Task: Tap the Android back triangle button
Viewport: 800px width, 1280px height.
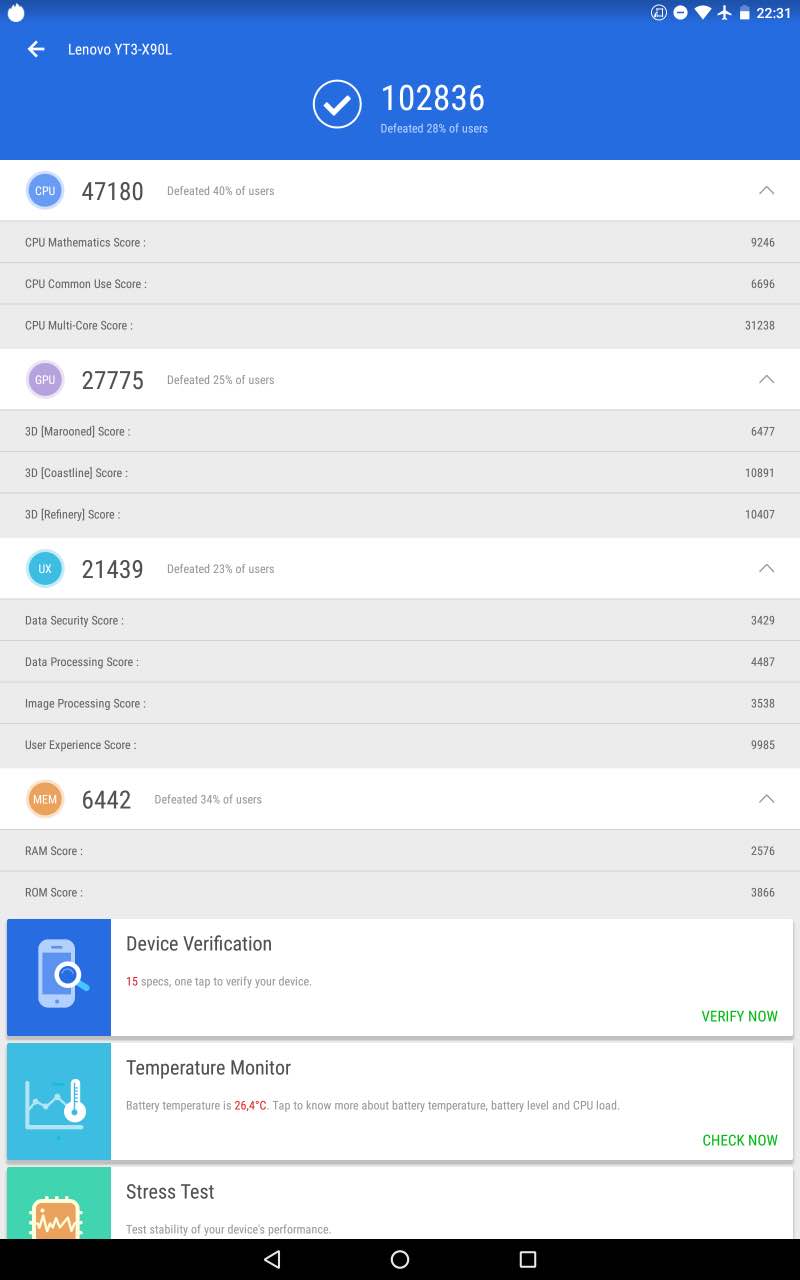Action: pyautogui.click(x=272, y=1260)
